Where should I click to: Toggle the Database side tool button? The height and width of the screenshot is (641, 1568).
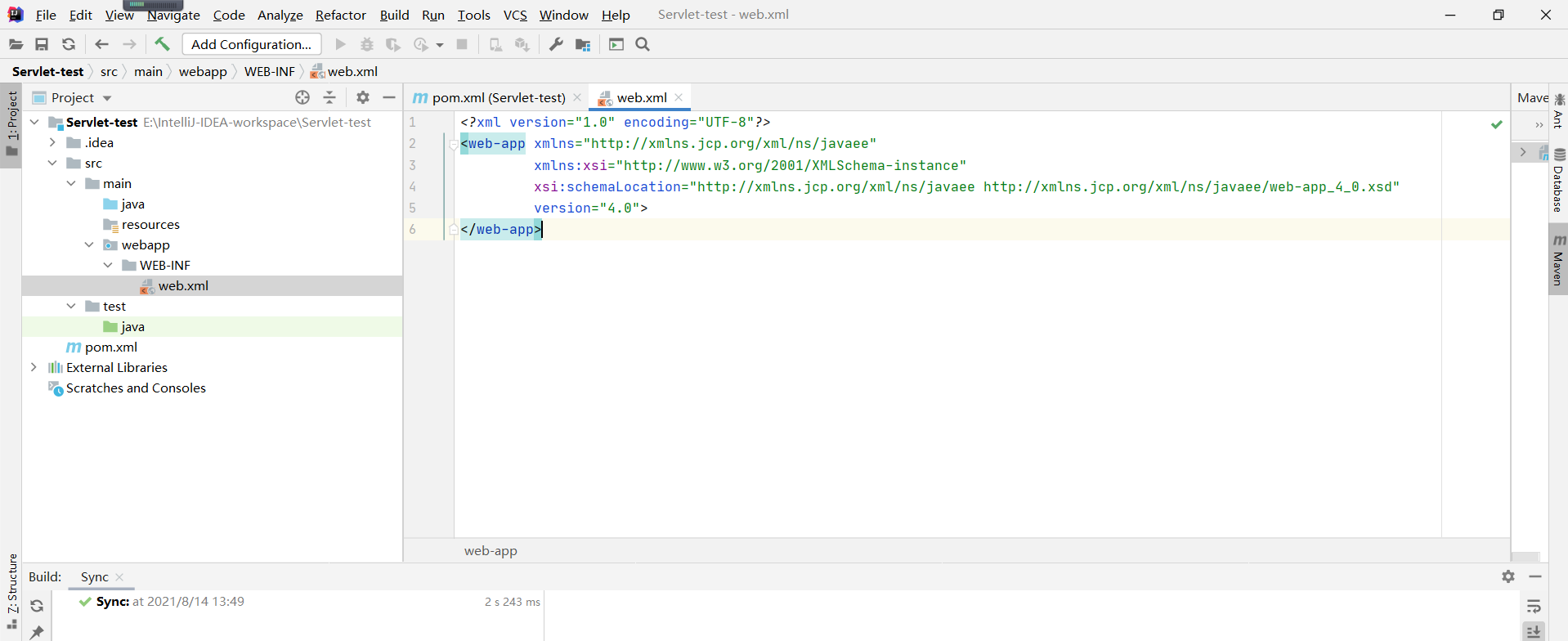click(x=1558, y=182)
